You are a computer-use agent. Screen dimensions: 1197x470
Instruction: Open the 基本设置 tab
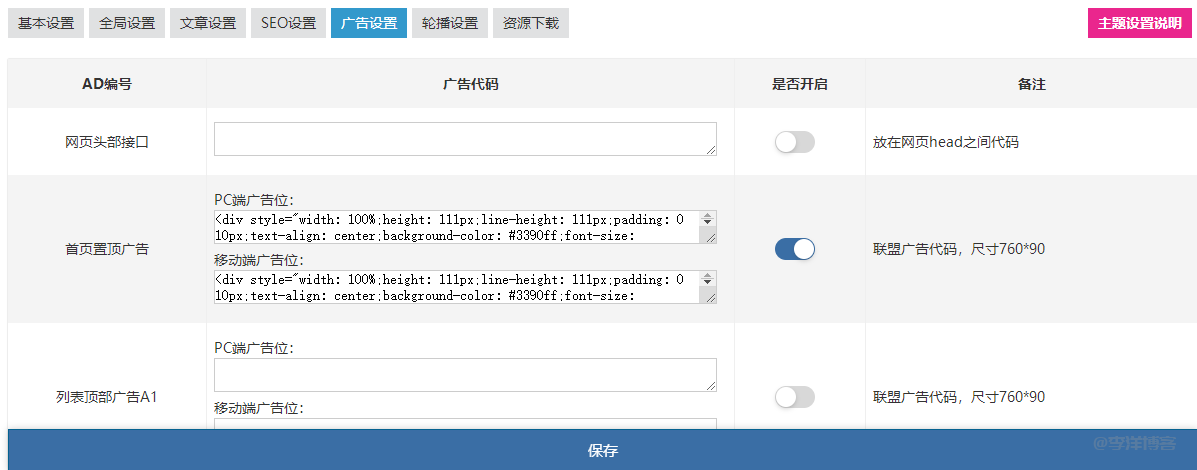(46, 23)
